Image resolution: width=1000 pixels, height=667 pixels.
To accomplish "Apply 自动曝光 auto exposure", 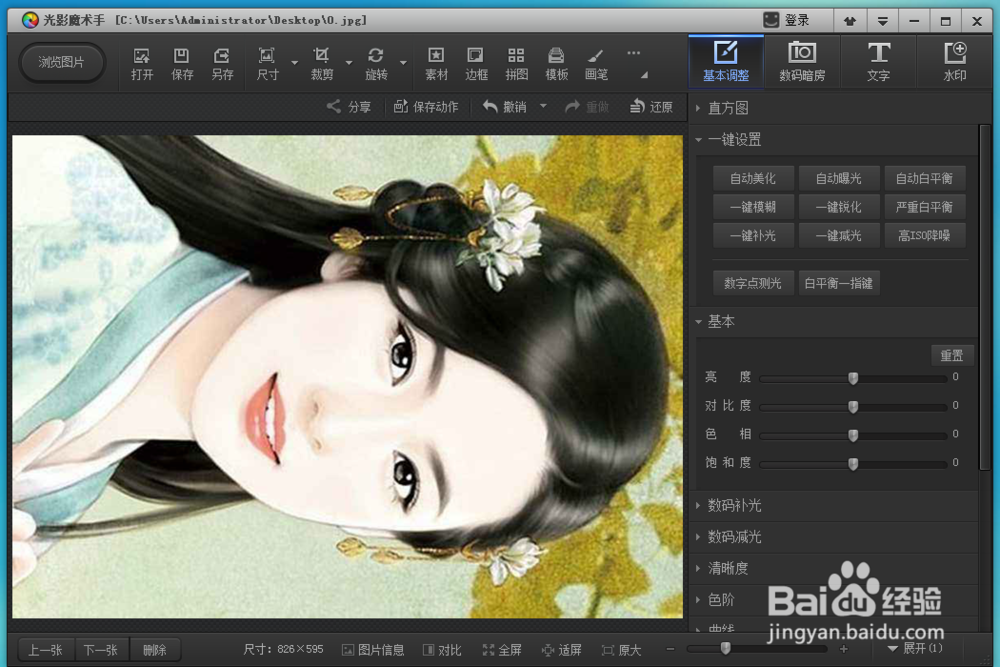I will coord(839,178).
